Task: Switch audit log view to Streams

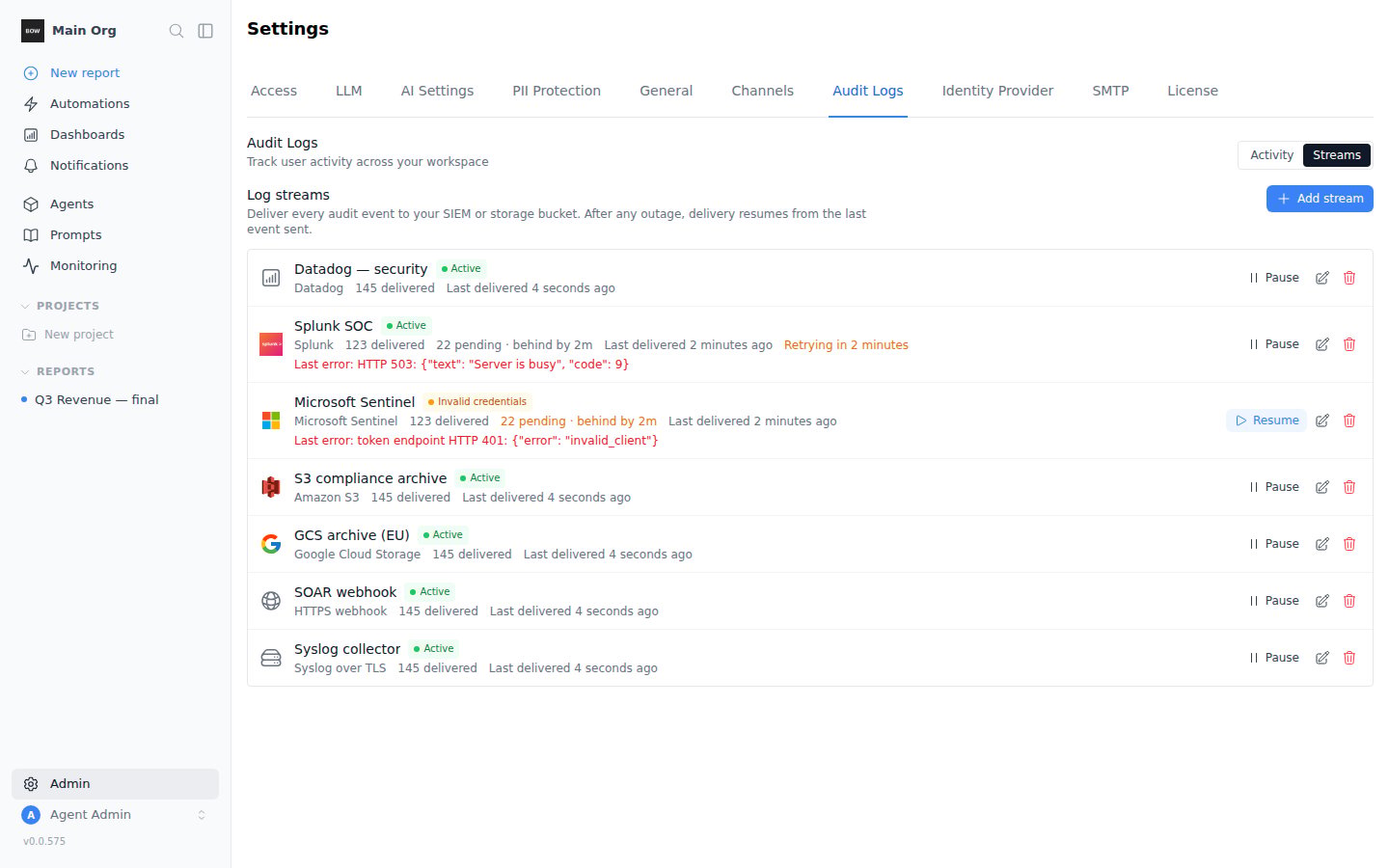Action: [1336, 155]
